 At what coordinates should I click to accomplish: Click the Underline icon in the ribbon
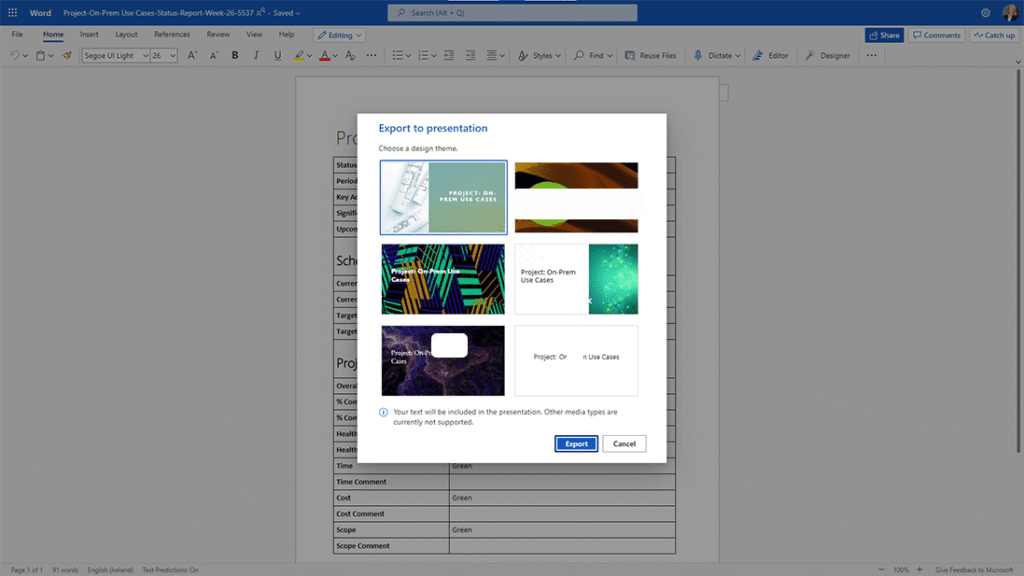coord(276,56)
